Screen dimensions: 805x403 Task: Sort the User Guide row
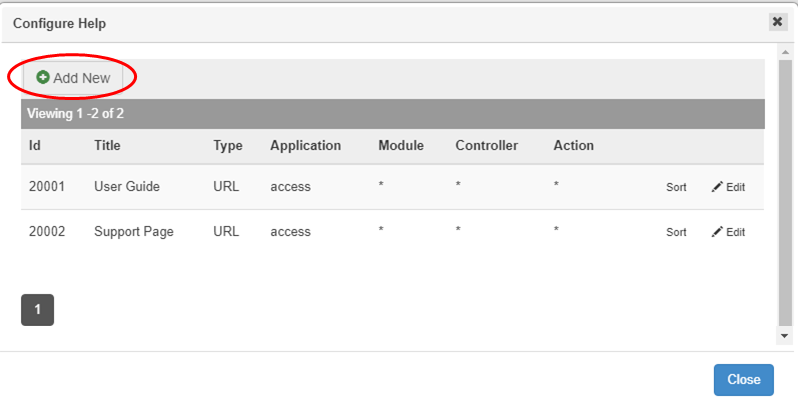[x=676, y=187]
